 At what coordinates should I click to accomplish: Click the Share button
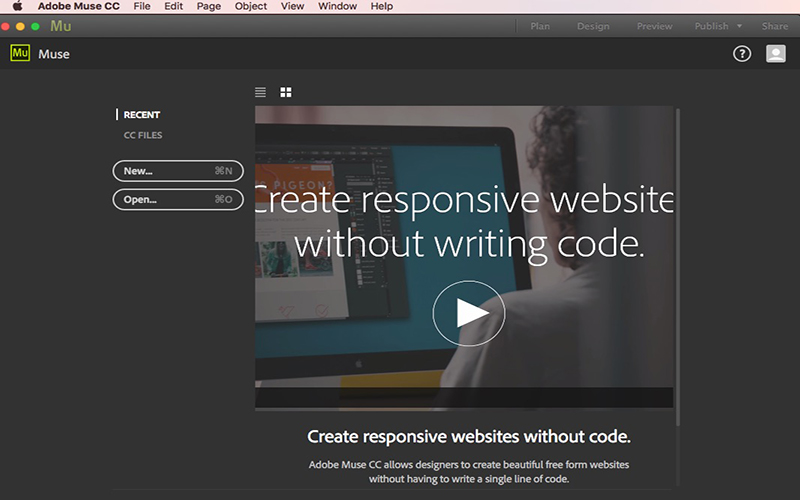pos(774,26)
